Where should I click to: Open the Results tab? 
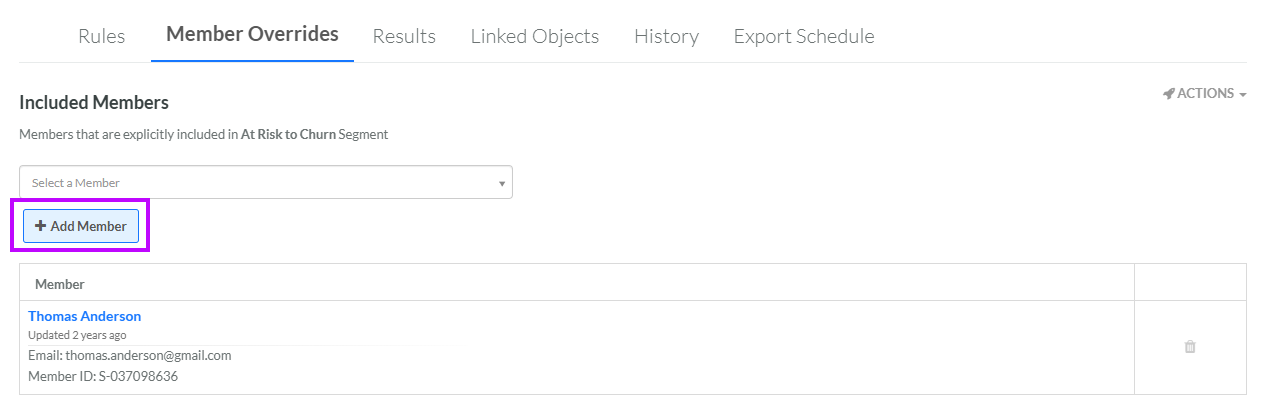pos(404,36)
